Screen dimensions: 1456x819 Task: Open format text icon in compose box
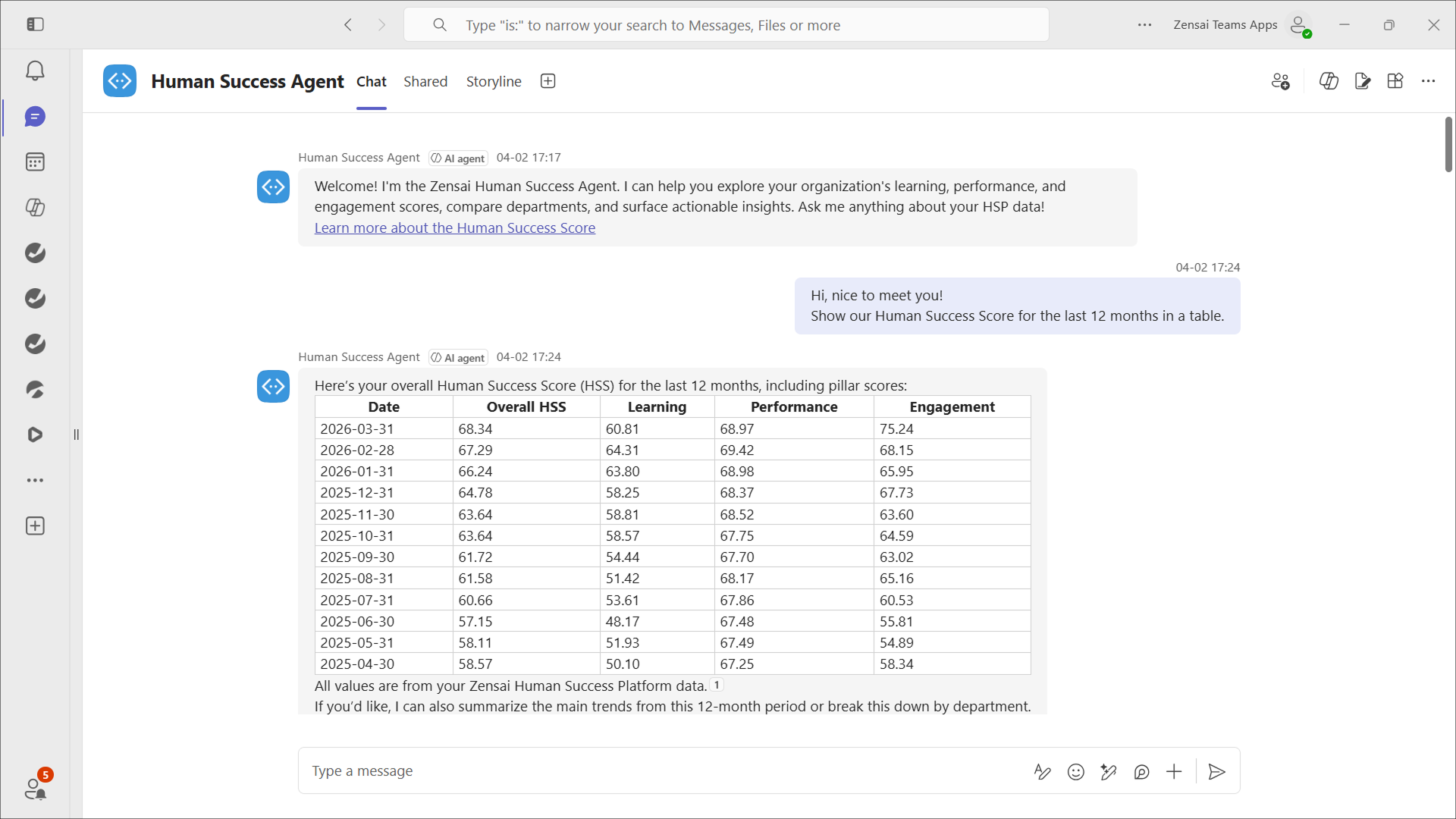[1042, 772]
